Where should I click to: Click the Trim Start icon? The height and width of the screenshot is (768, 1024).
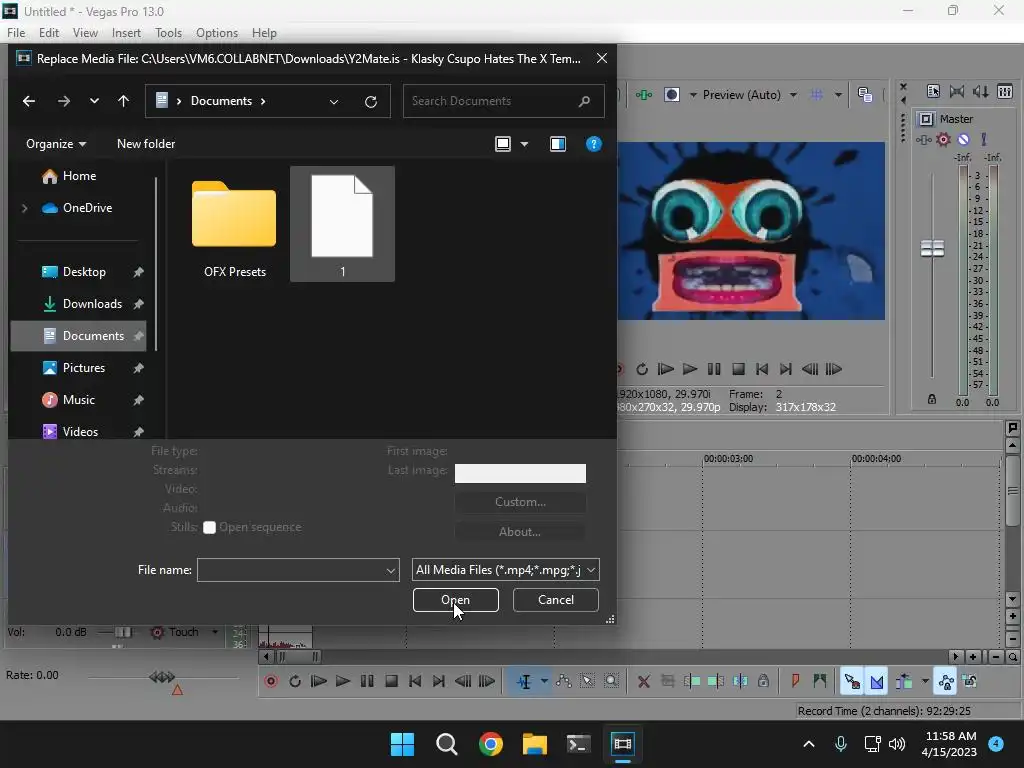pos(692,681)
